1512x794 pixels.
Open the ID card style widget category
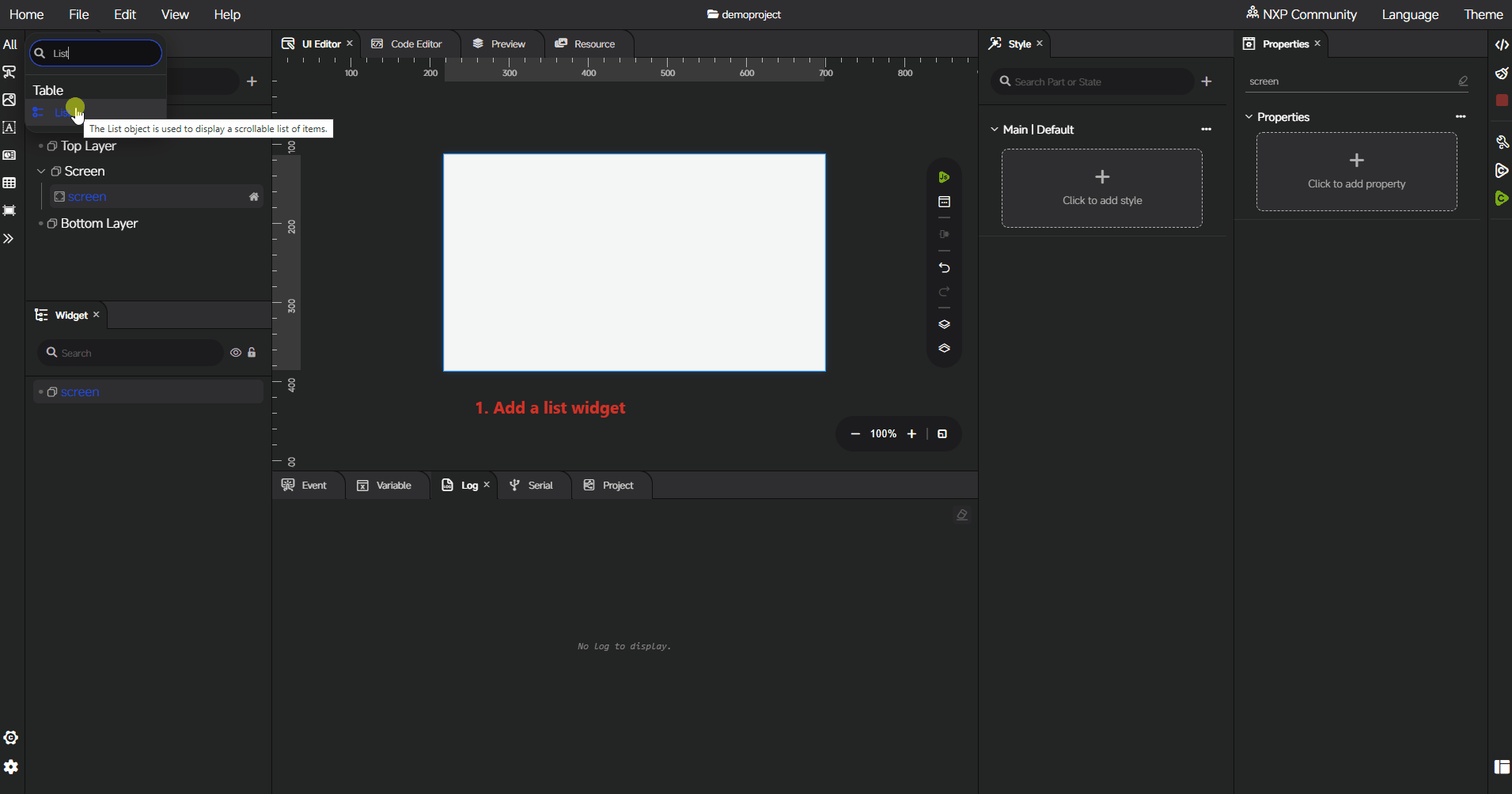tap(9, 155)
